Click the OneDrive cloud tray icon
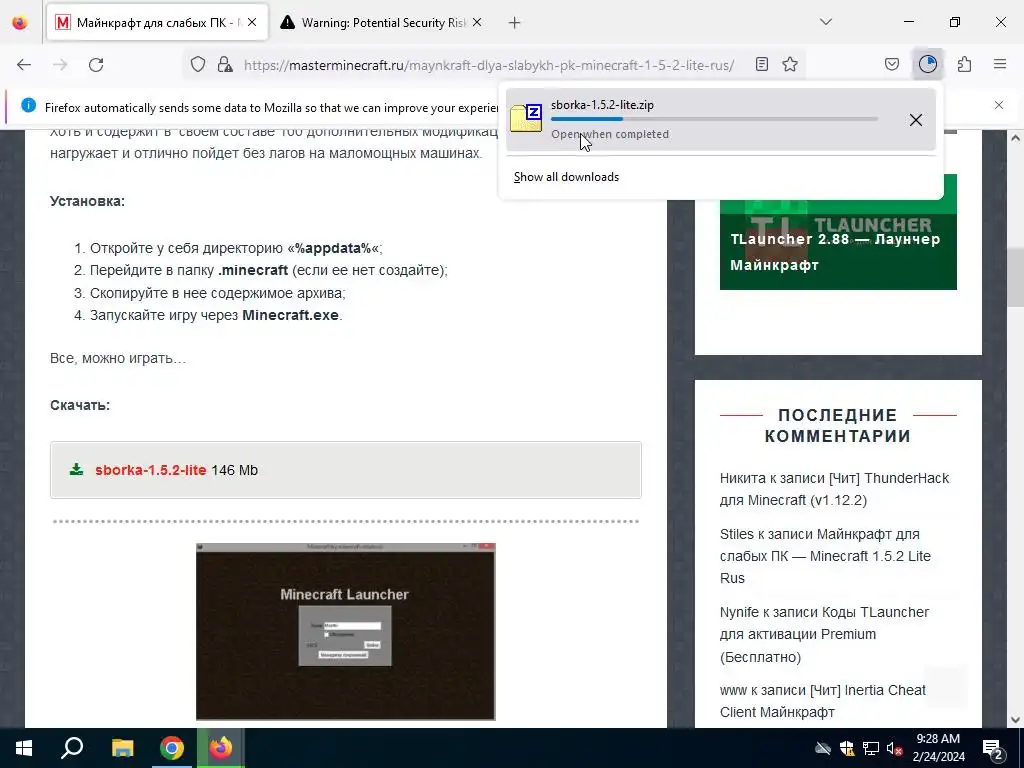The height and width of the screenshot is (768, 1024). point(823,748)
